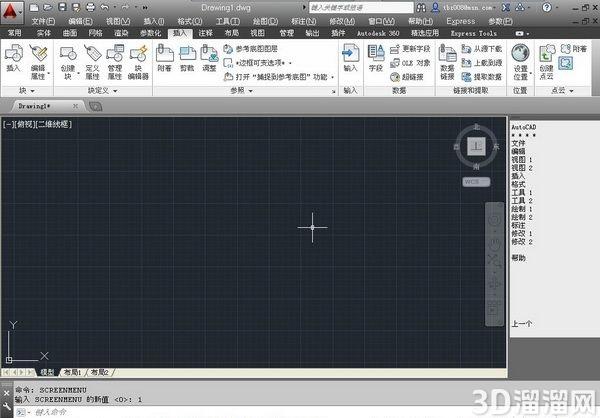Click the Autodesk Exchange X icon
The image size is (600, 418).
pos(506,7)
